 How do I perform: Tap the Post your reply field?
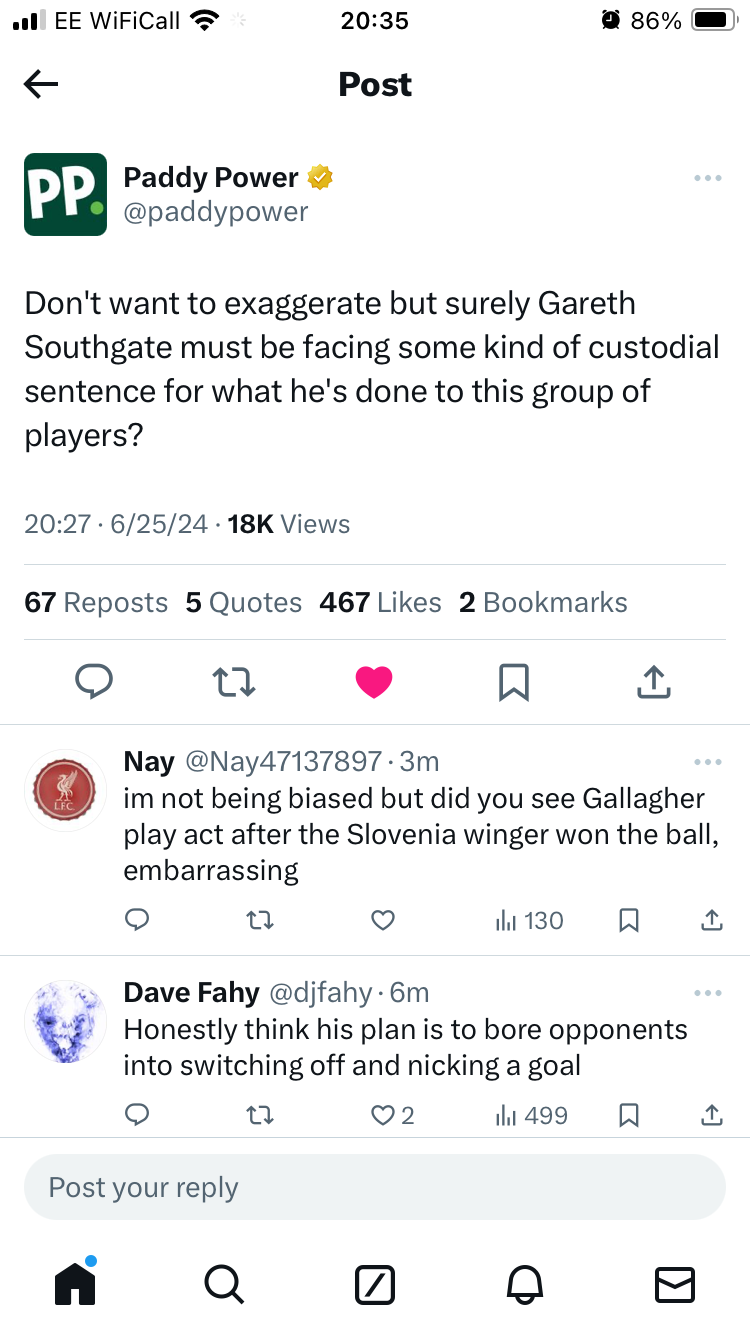tap(375, 1187)
